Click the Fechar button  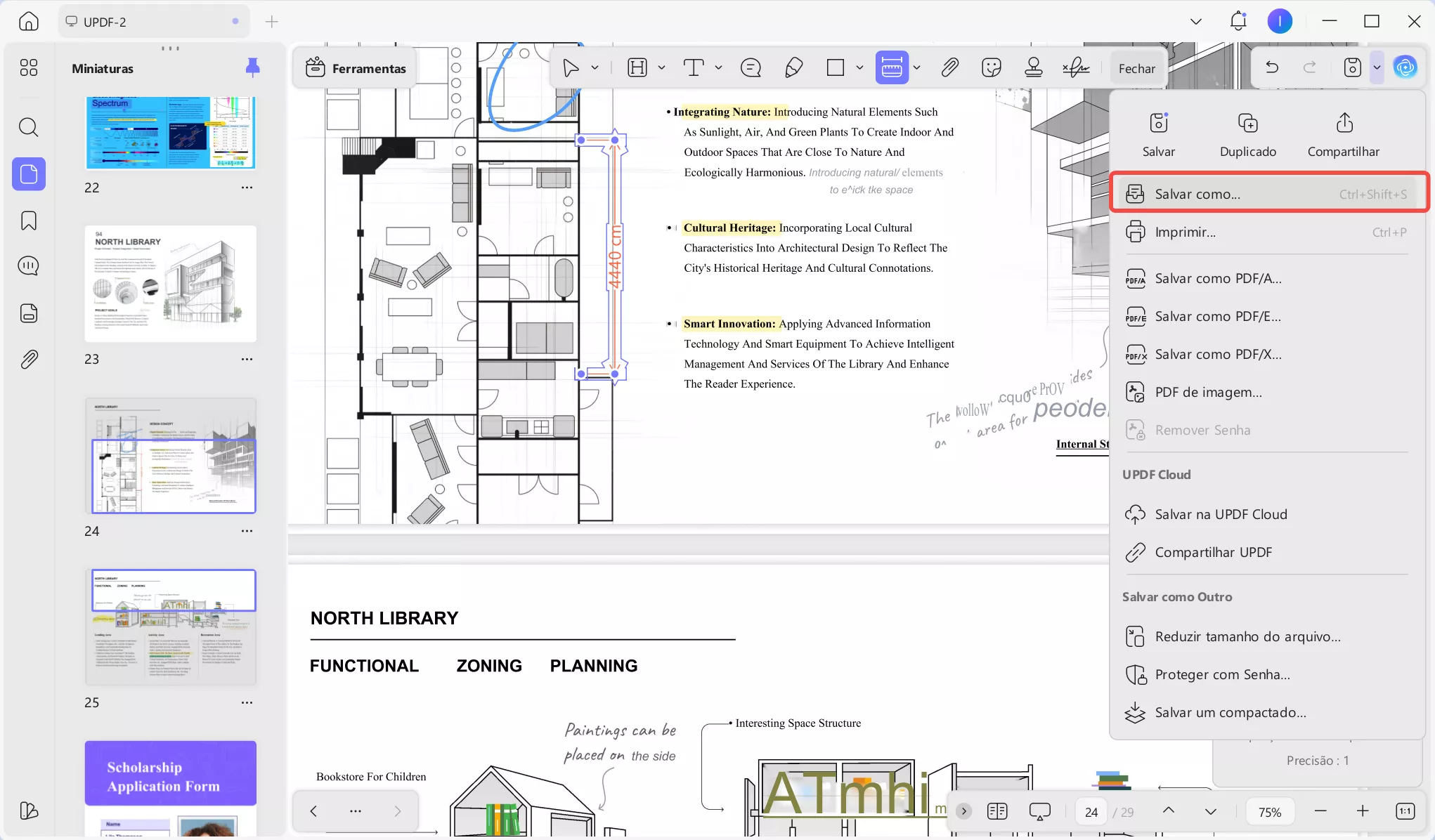tap(1136, 68)
